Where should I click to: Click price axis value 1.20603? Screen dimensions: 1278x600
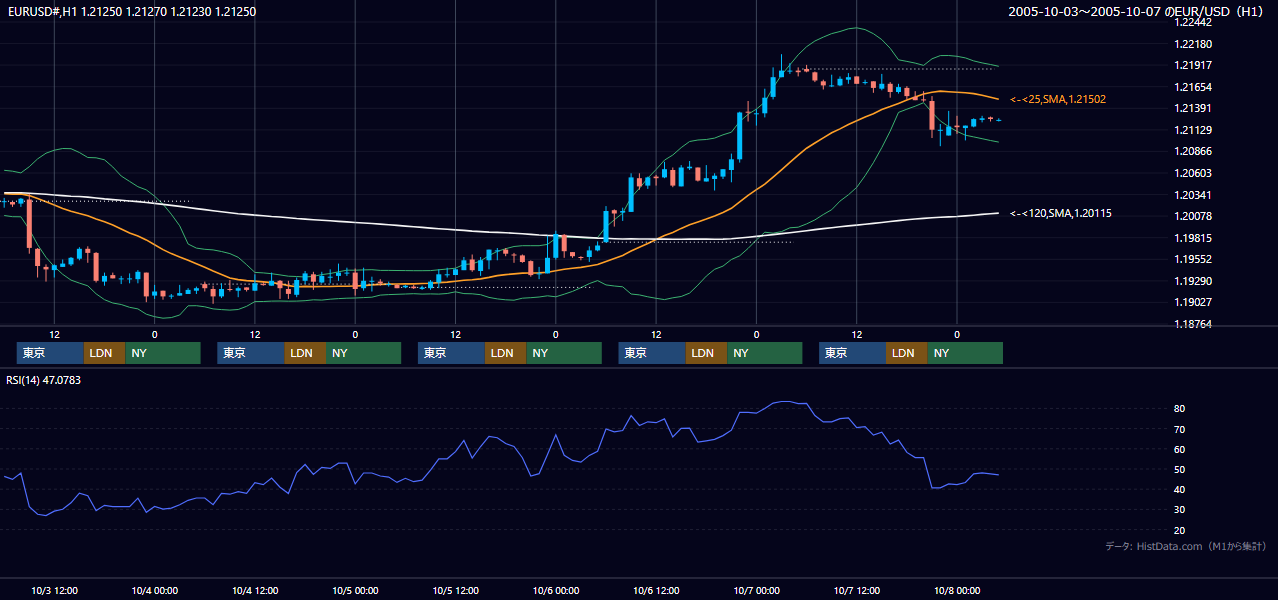1194,173
